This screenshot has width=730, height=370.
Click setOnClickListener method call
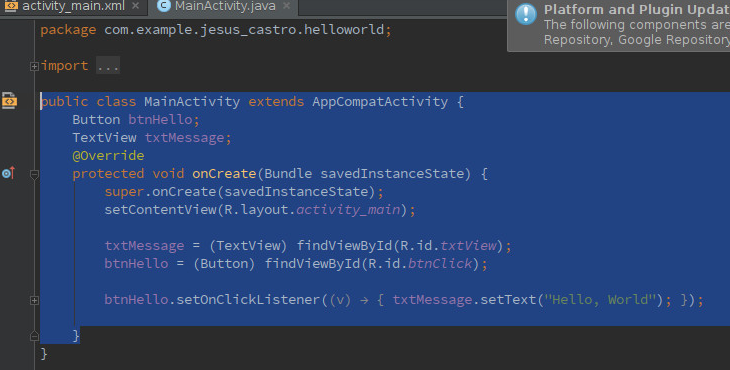(x=249, y=300)
